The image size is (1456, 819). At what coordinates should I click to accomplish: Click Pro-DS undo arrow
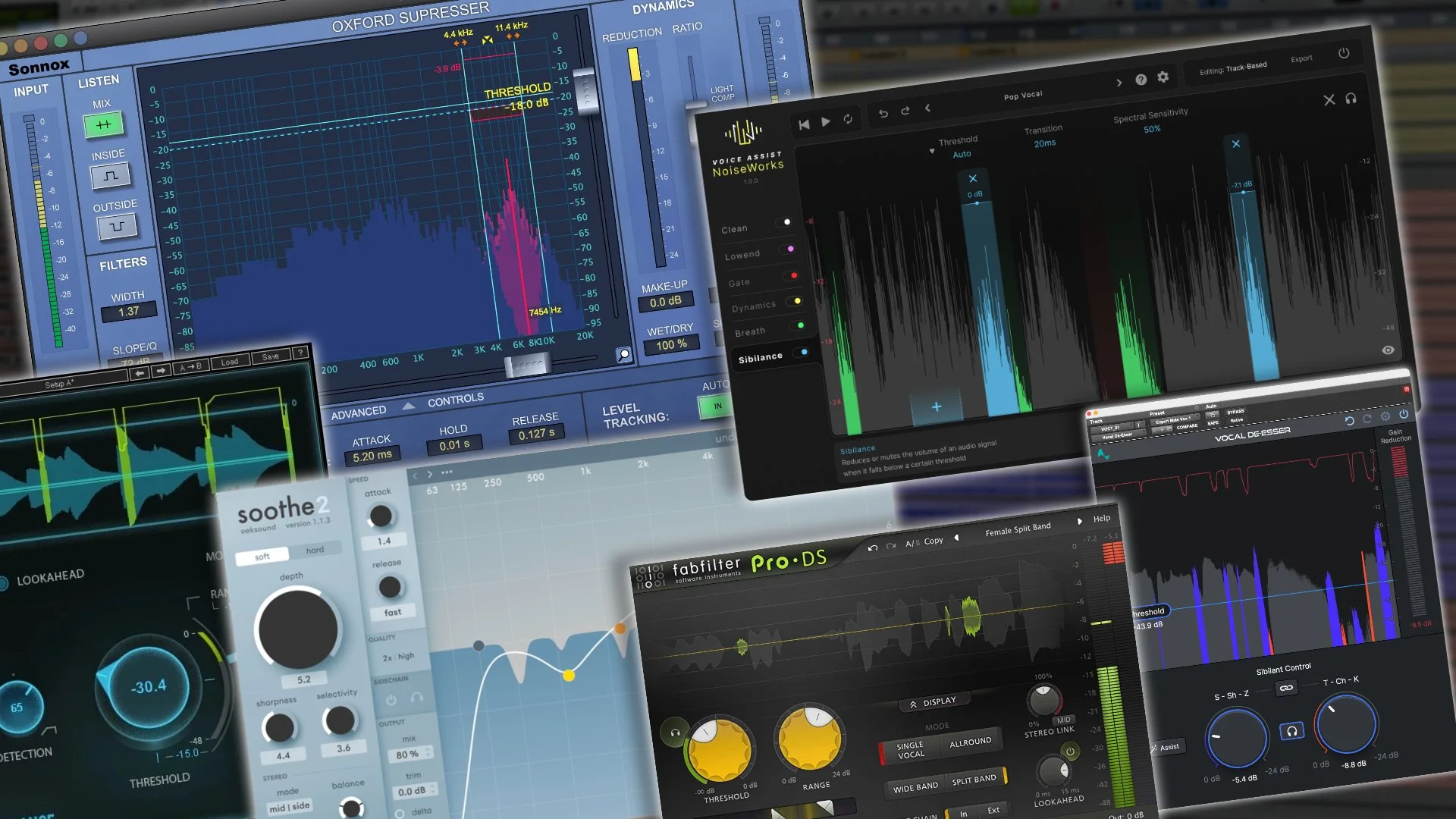(x=872, y=548)
